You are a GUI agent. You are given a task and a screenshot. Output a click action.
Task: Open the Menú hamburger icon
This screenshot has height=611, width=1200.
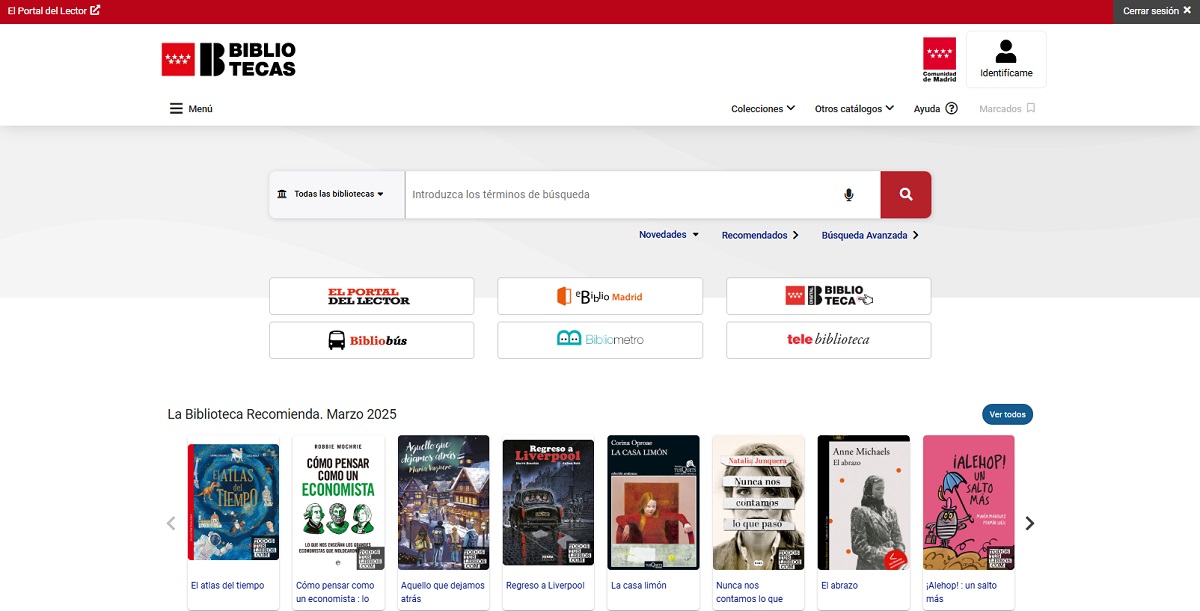coord(174,108)
